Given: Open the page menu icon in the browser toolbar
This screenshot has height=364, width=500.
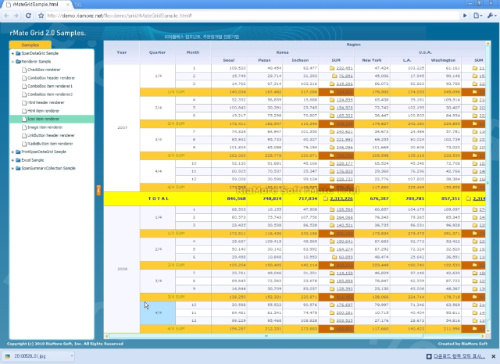Looking at the screenshot, I should click(478, 16).
